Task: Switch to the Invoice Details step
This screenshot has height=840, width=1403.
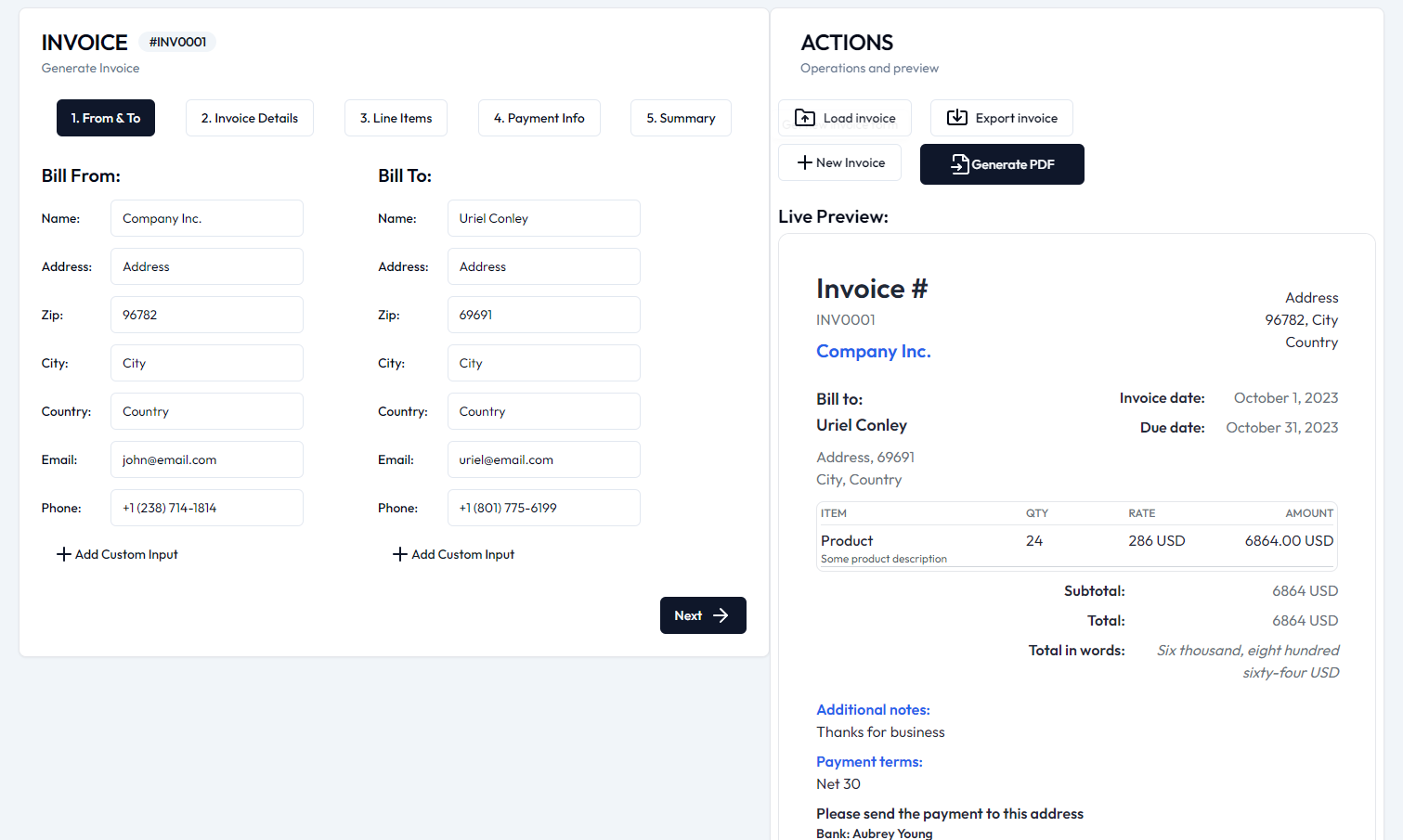Action: point(249,118)
